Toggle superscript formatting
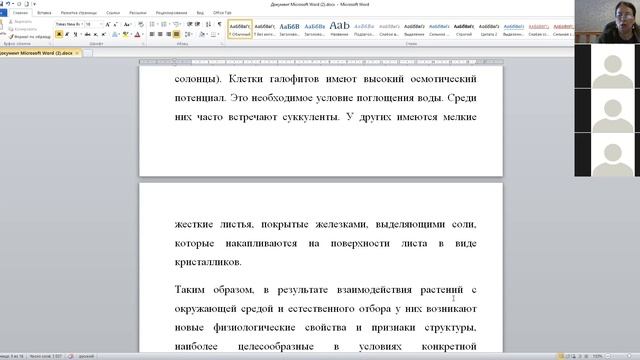Image resolution: width=640 pixels, height=360 pixels. point(104,34)
